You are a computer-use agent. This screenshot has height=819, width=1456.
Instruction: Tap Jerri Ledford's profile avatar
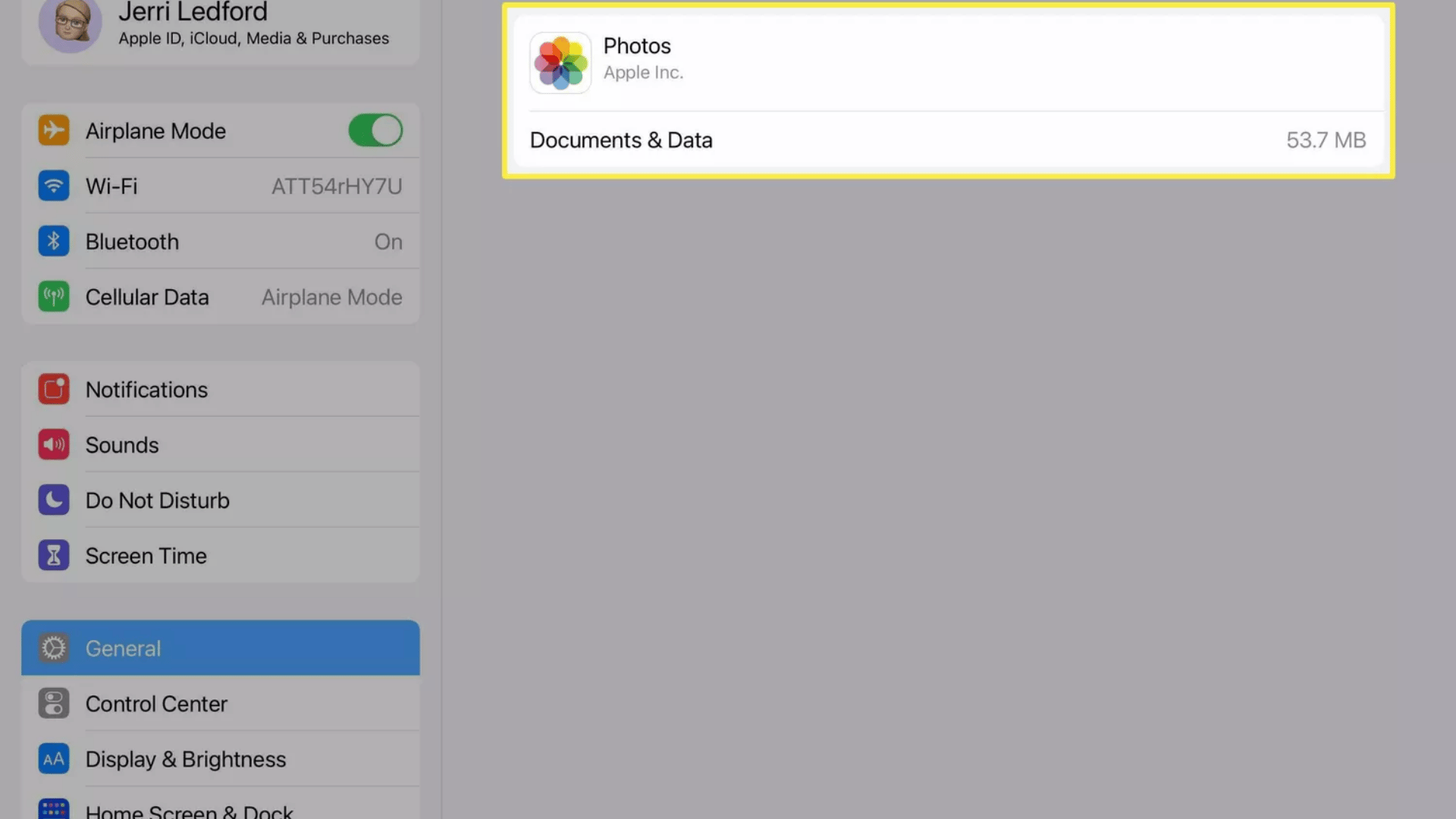(x=70, y=24)
